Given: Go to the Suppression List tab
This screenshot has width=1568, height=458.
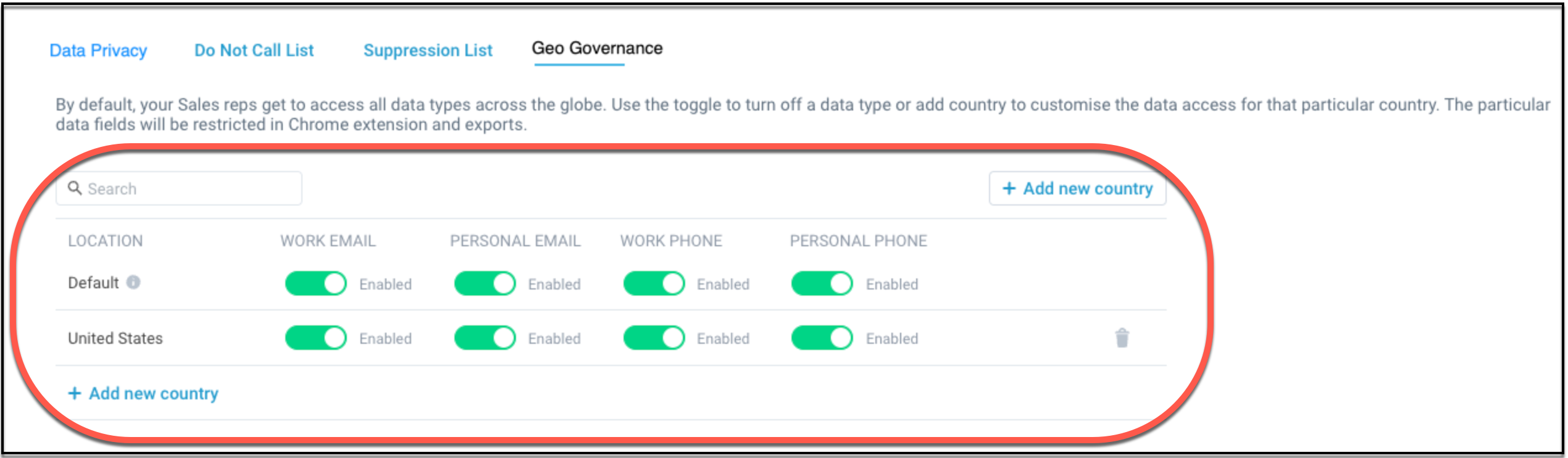Looking at the screenshot, I should coord(428,50).
